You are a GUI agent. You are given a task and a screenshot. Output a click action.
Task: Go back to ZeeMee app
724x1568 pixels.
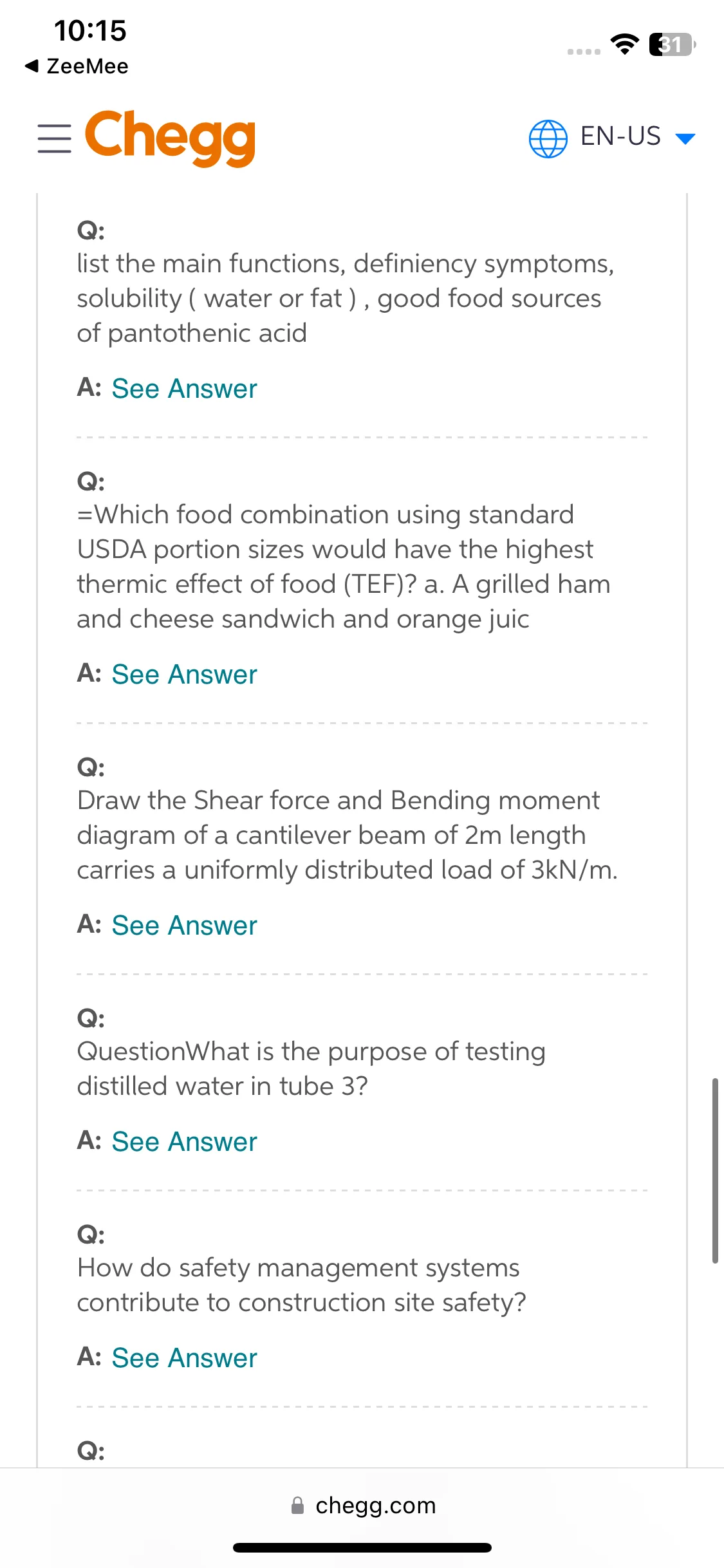coord(77,66)
